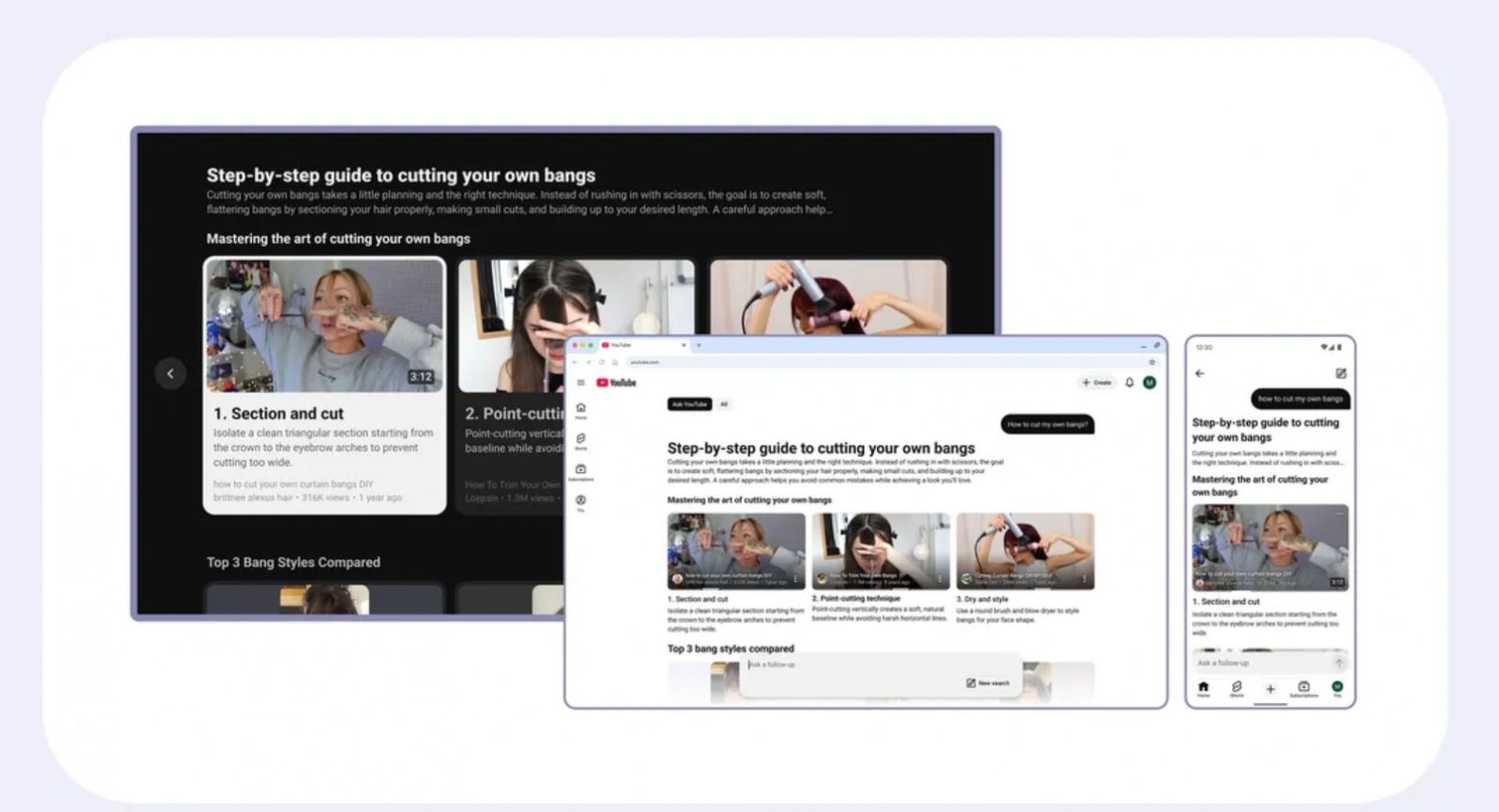
Task: Select the Ask YouTube chip on desktop
Action: [690, 405]
